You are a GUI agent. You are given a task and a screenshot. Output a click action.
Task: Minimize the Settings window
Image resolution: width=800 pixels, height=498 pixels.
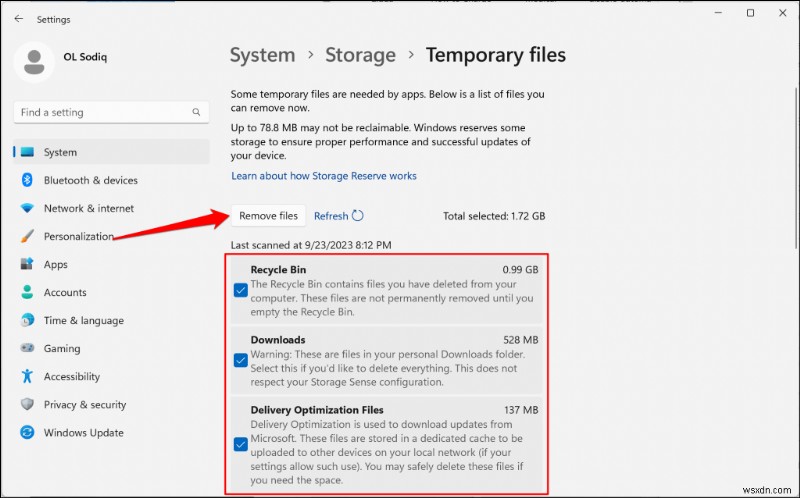(718, 13)
